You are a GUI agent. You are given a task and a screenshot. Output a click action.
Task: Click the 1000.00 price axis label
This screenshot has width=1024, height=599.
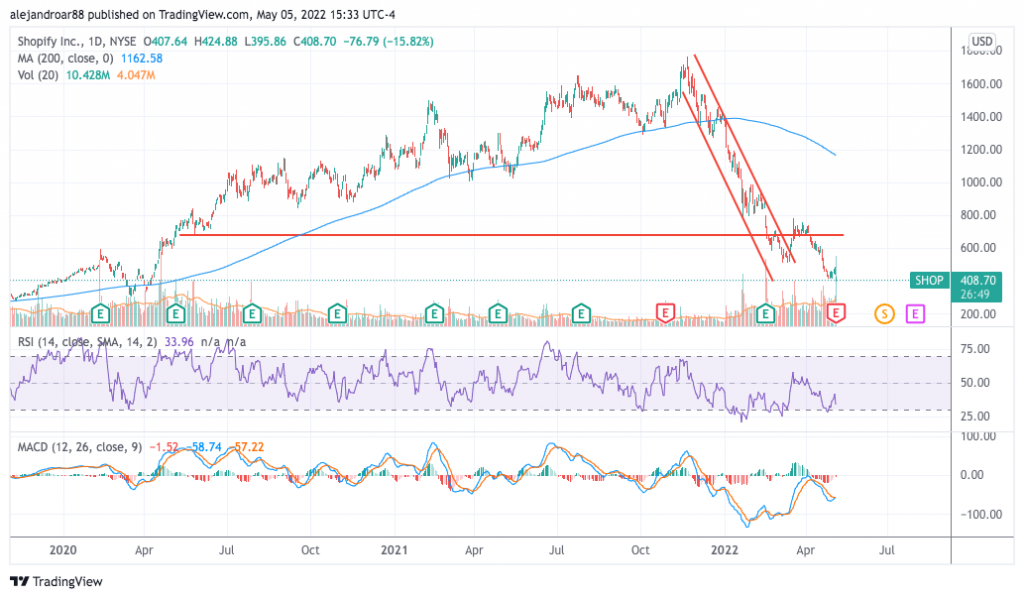pos(981,182)
